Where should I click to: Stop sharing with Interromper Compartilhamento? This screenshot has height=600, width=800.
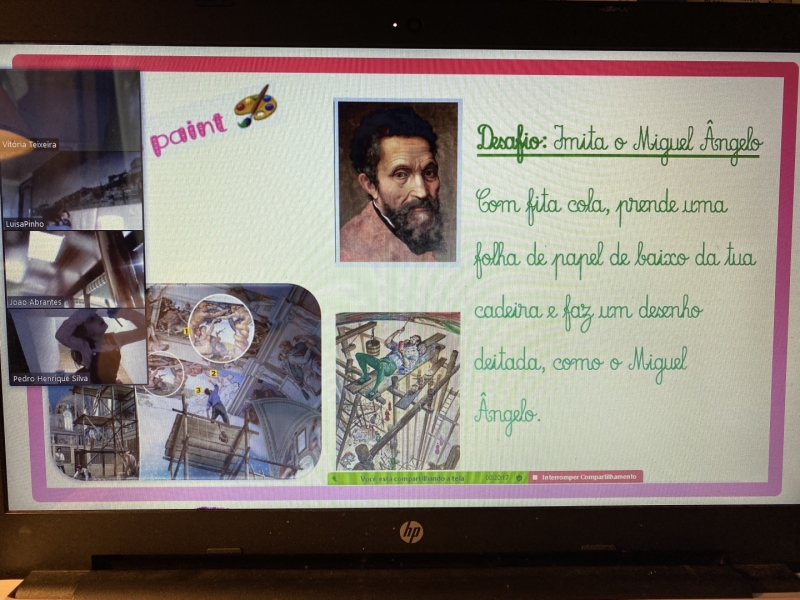pyautogui.click(x=585, y=477)
